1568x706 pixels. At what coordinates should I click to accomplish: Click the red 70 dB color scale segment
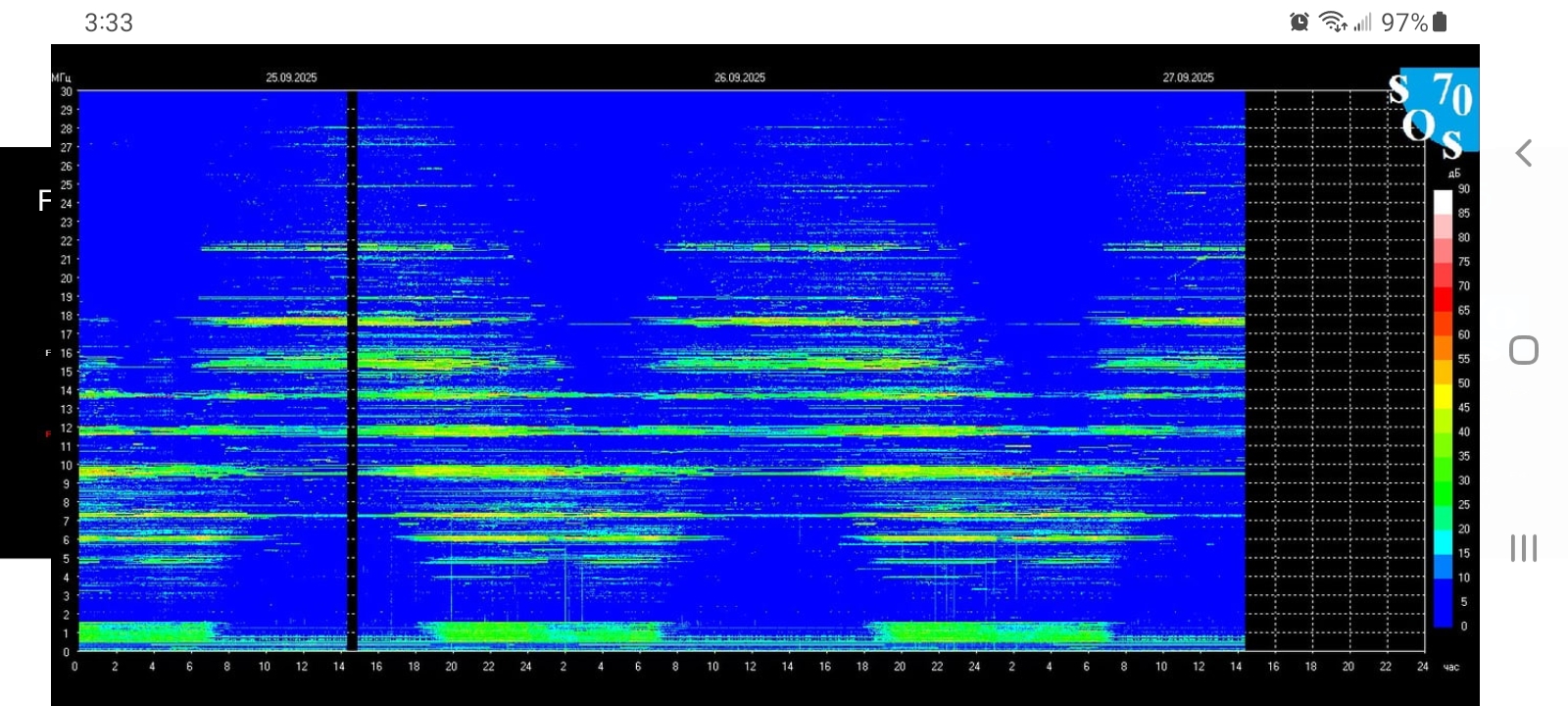click(1443, 287)
